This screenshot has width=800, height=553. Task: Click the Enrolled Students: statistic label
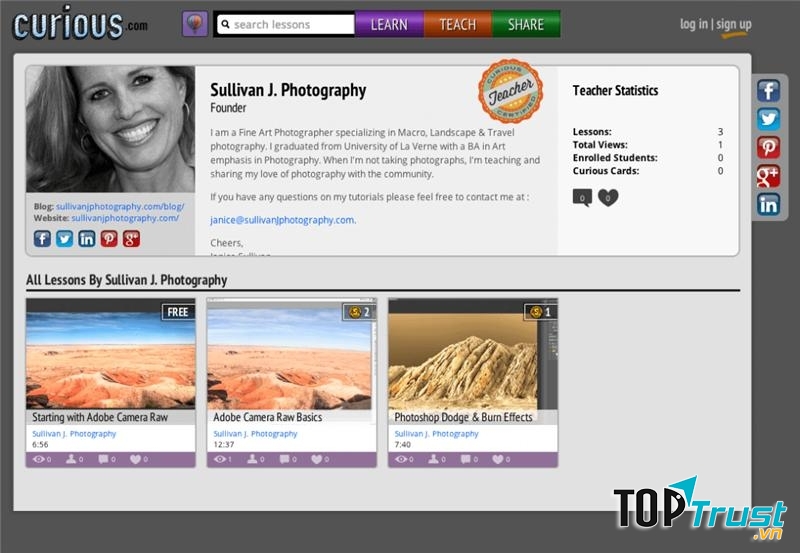point(615,158)
